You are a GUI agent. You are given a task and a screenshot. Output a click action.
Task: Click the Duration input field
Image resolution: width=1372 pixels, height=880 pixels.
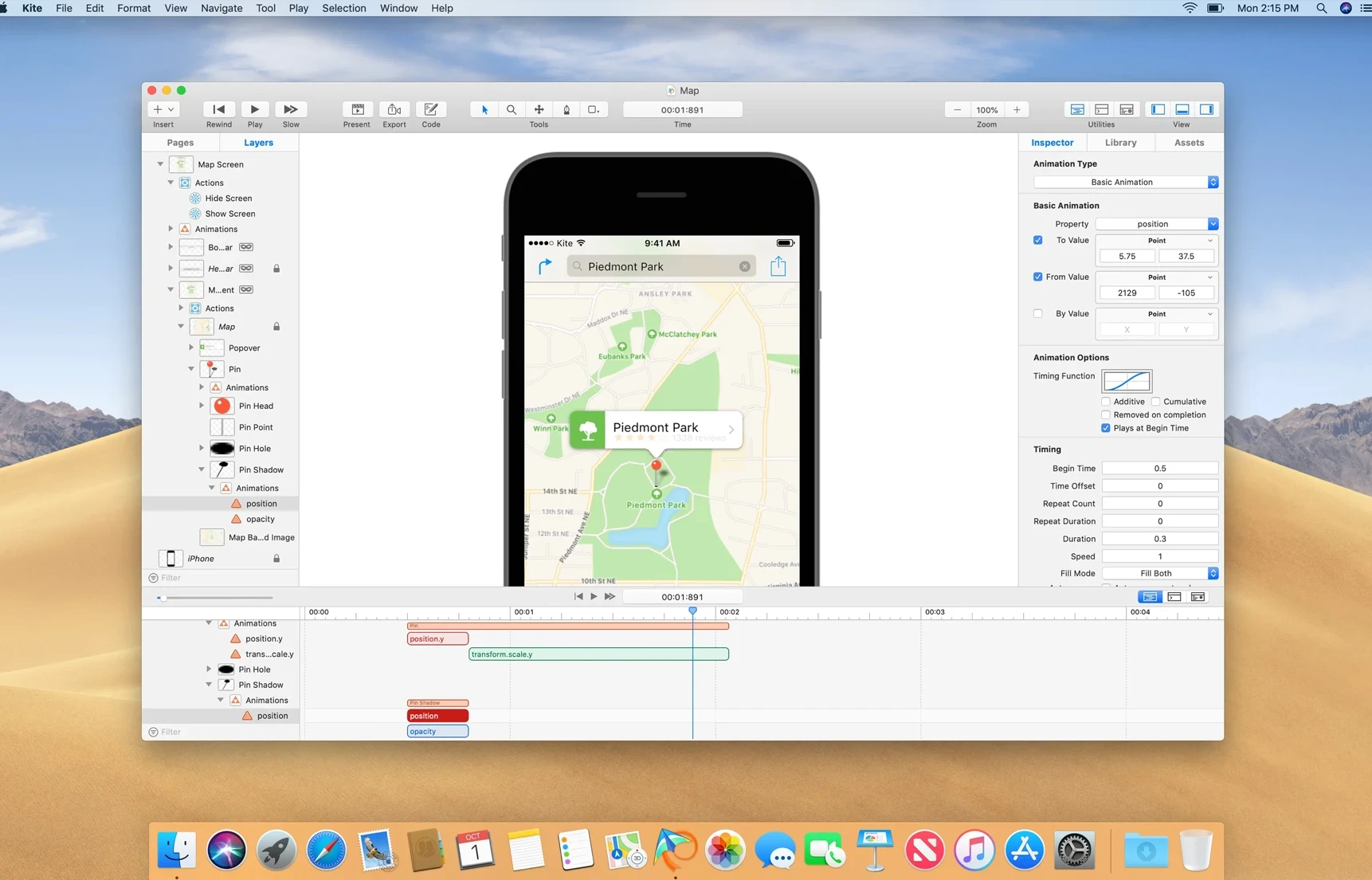(x=1159, y=539)
